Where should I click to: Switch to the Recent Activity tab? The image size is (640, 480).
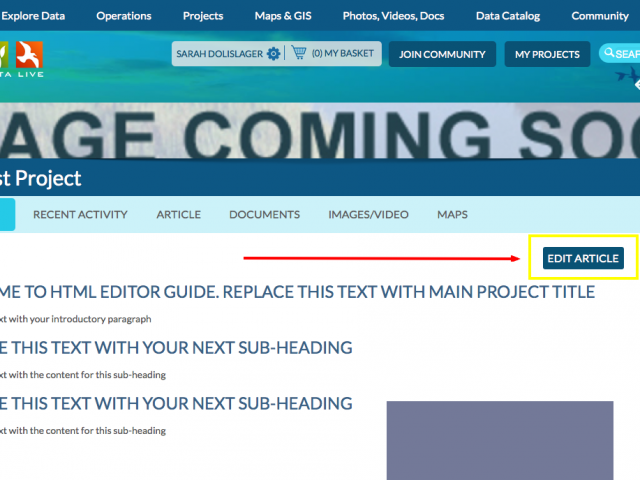[80, 215]
